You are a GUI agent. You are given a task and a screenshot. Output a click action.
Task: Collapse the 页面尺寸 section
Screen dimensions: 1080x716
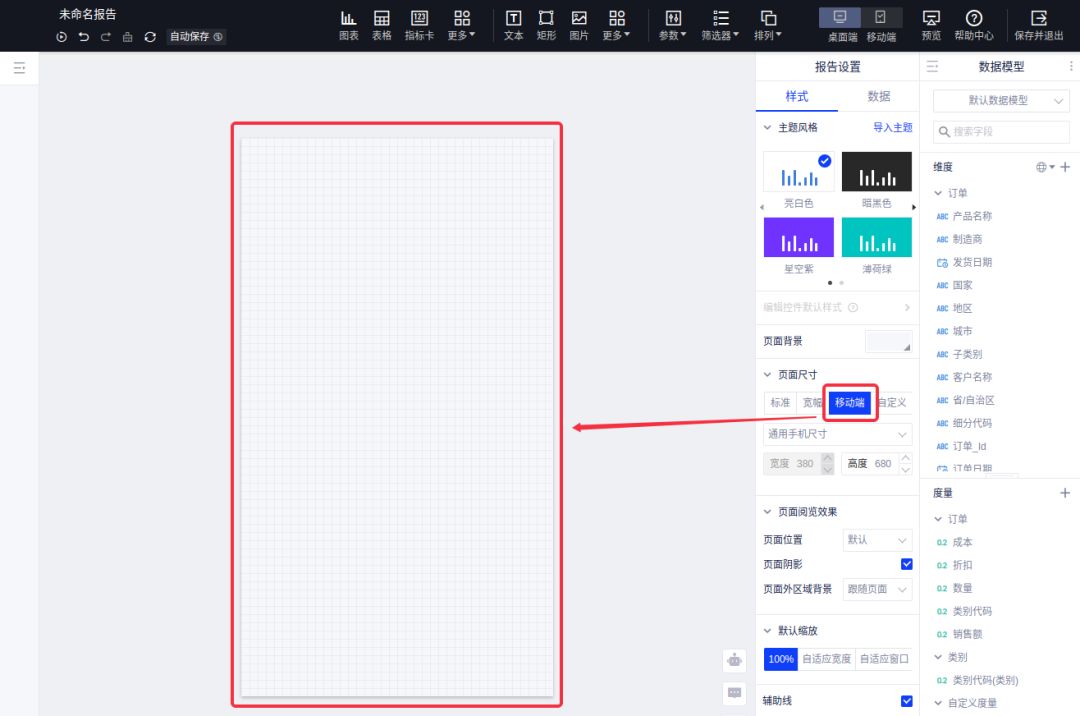click(767, 375)
